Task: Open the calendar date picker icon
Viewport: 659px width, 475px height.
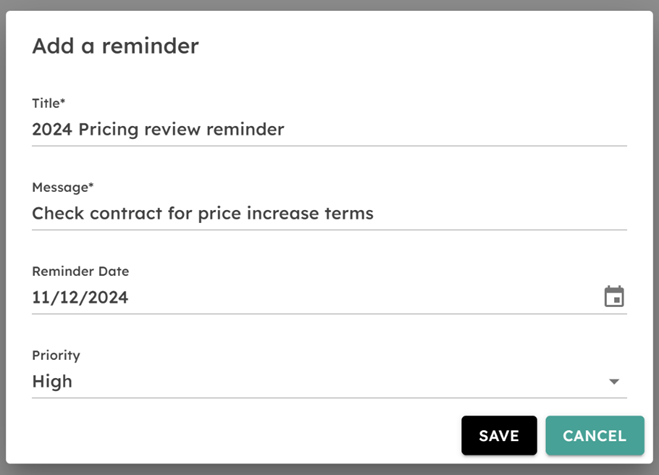Action: [x=614, y=297]
